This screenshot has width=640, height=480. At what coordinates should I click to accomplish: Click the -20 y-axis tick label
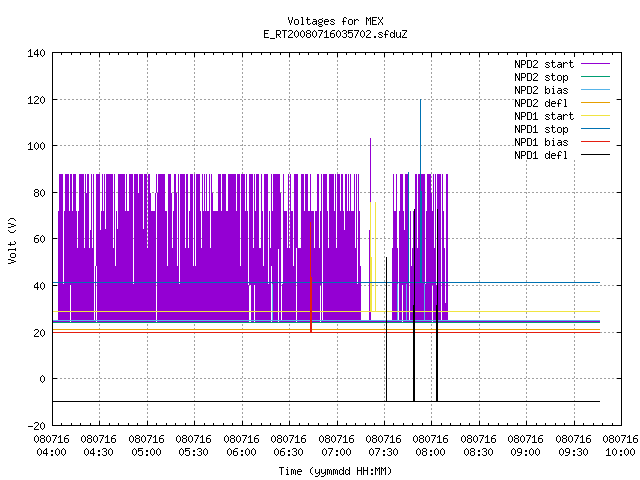pyautogui.click(x=36, y=426)
